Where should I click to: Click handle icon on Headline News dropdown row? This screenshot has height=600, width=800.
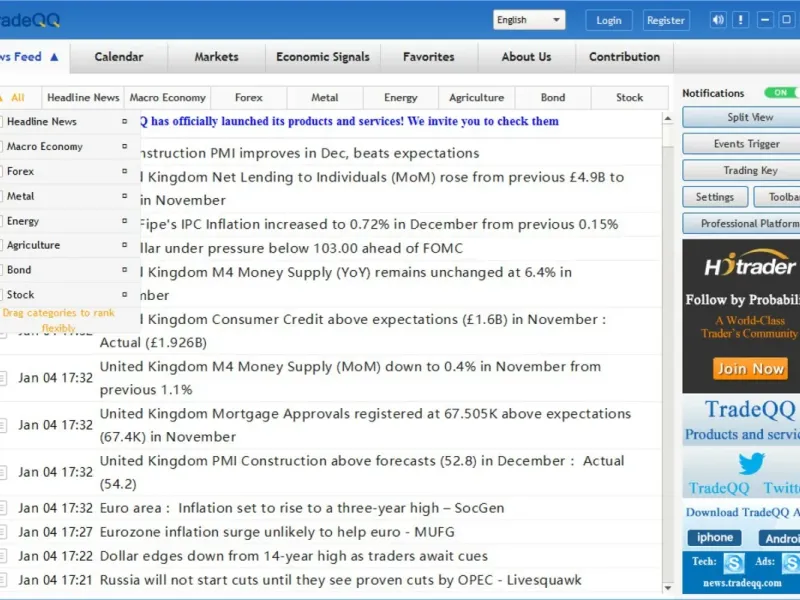point(124,121)
